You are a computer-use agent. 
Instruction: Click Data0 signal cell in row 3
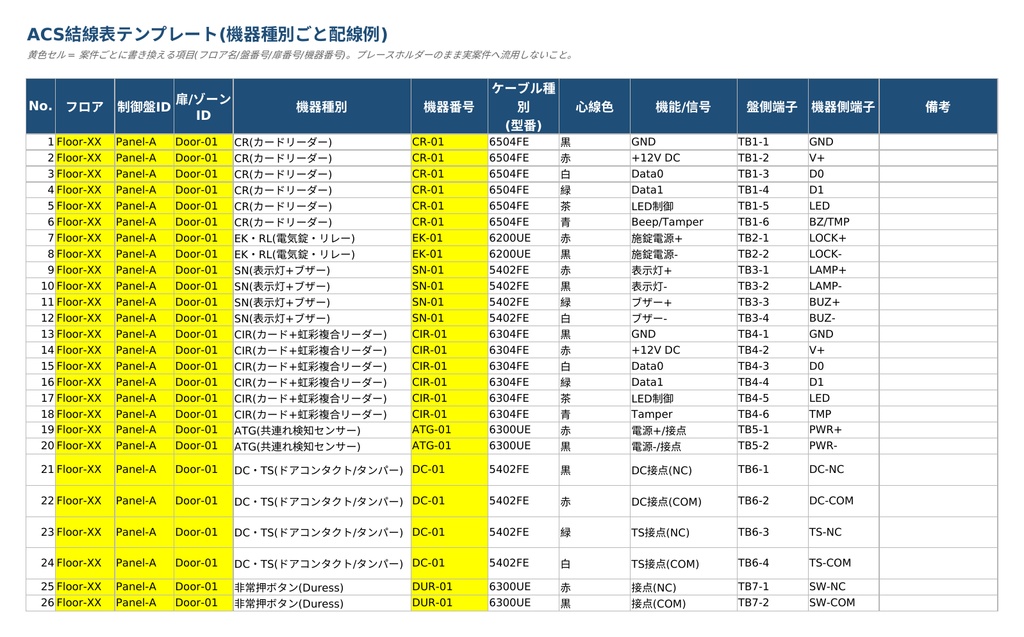[683, 174]
